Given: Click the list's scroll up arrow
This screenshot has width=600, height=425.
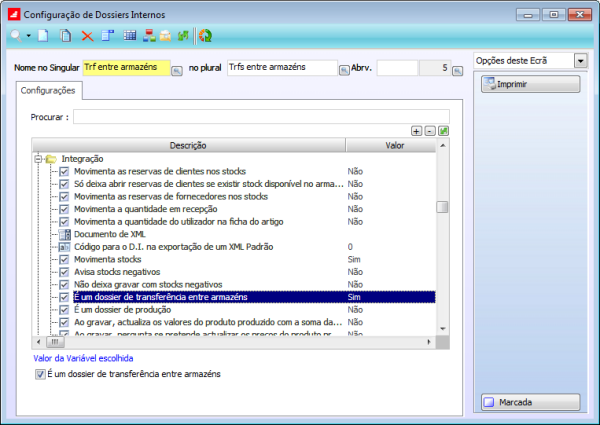Looking at the screenshot, I should click(443, 145).
